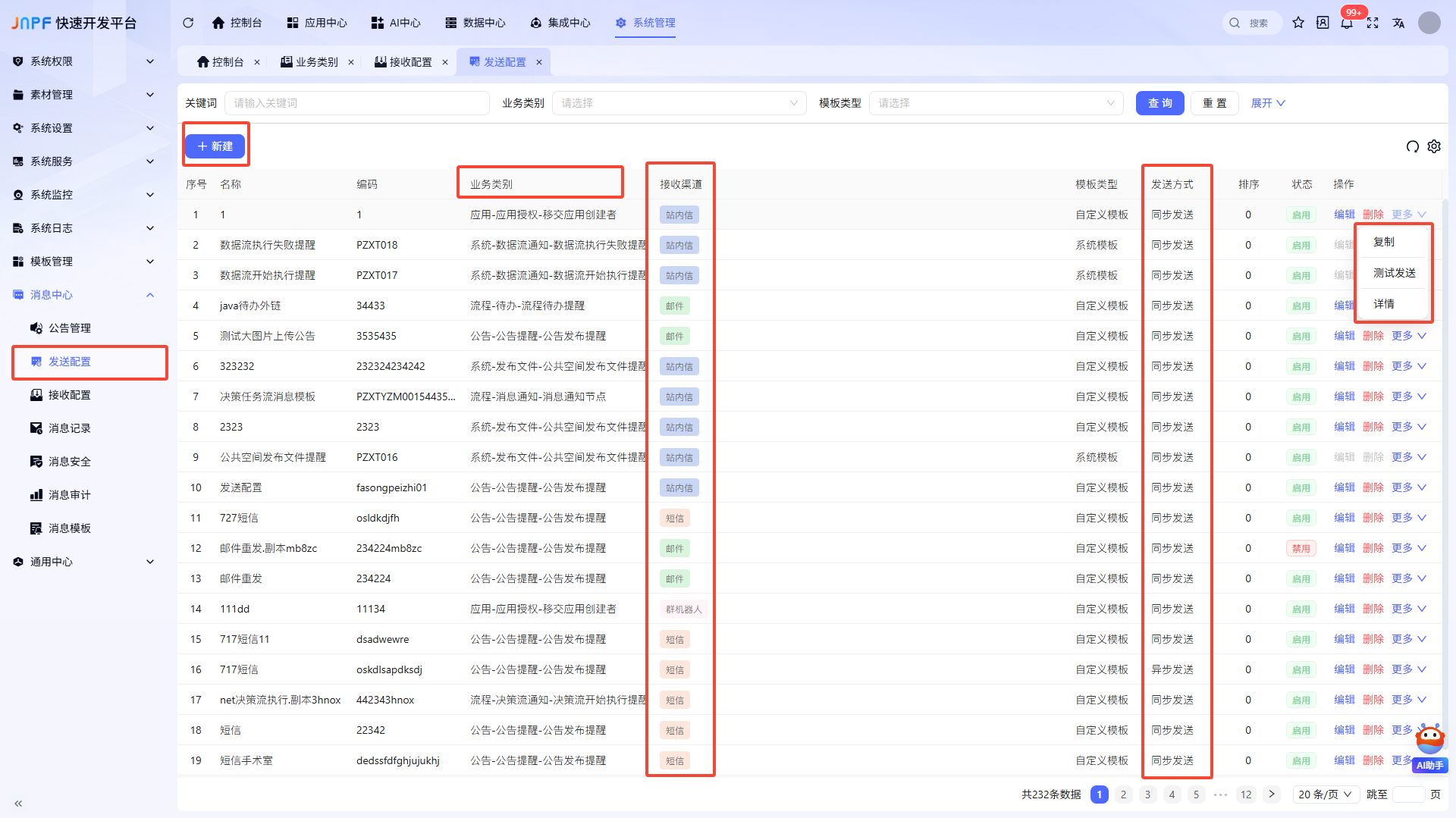Open the 业务类别 filter dropdown
Image resolution: width=1456 pixels, height=818 pixels.
pyautogui.click(x=679, y=103)
